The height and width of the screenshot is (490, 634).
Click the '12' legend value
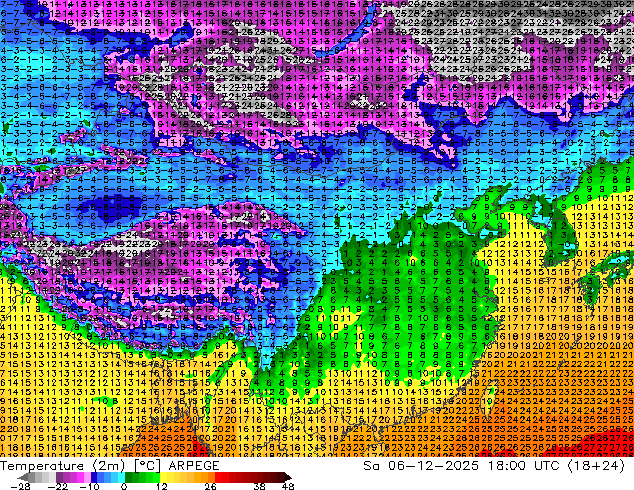[x=162, y=486]
